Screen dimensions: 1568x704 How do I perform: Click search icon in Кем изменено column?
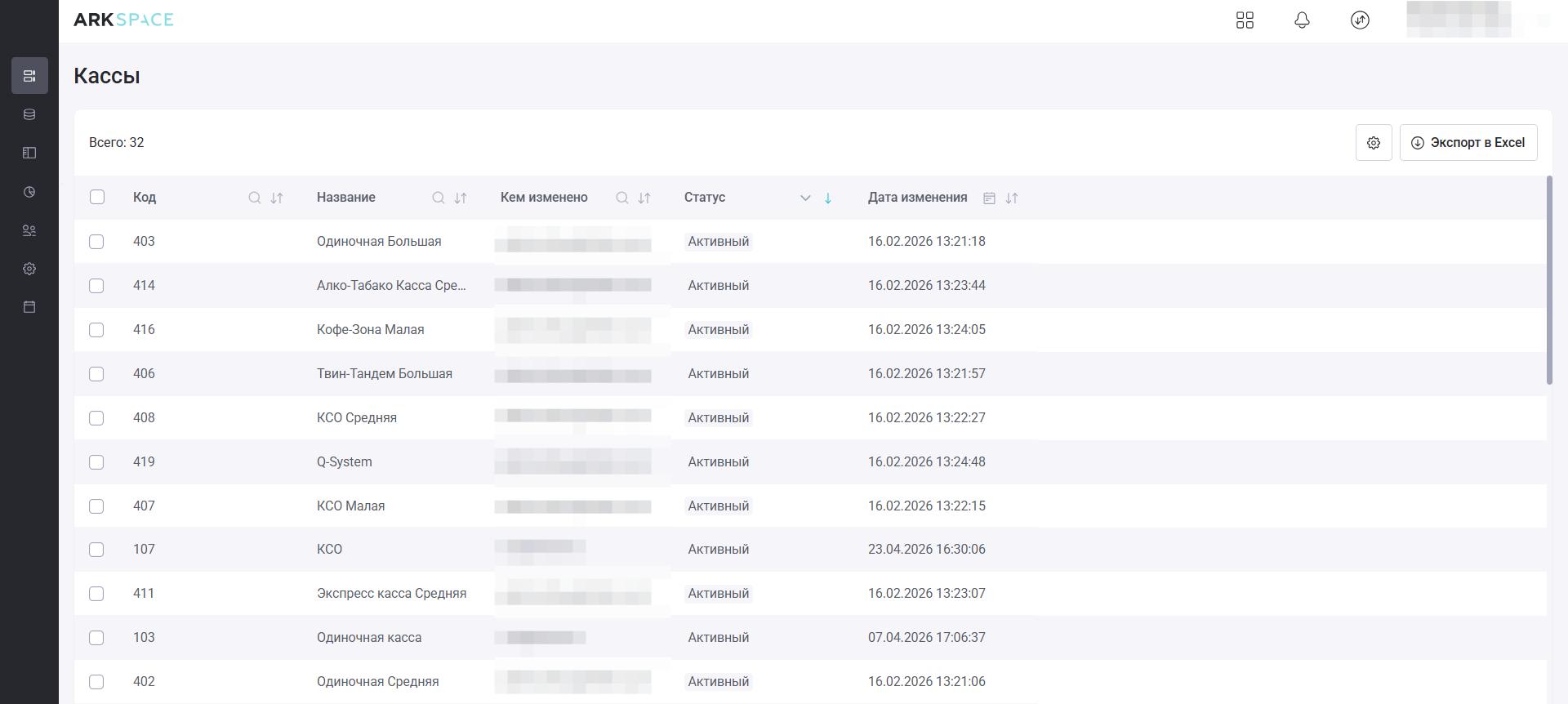[622, 198]
